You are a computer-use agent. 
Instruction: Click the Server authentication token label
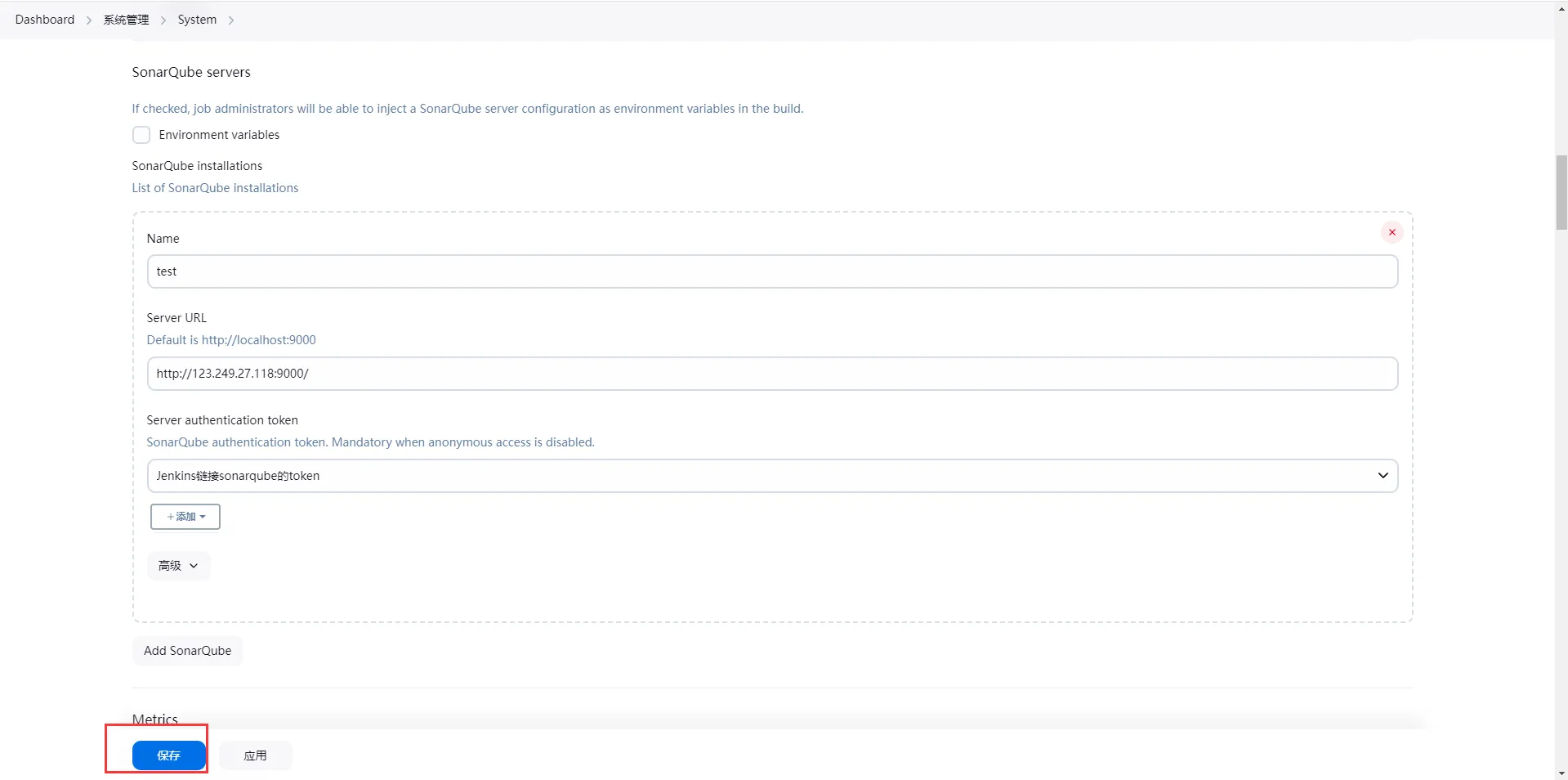(x=222, y=420)
